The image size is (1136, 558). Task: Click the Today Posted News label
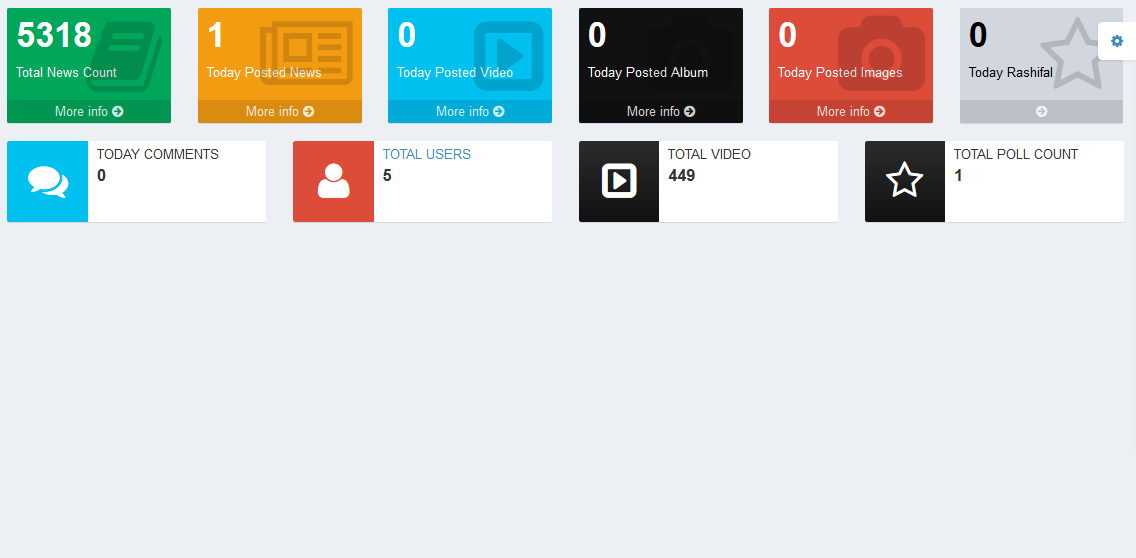coord(264,72)
